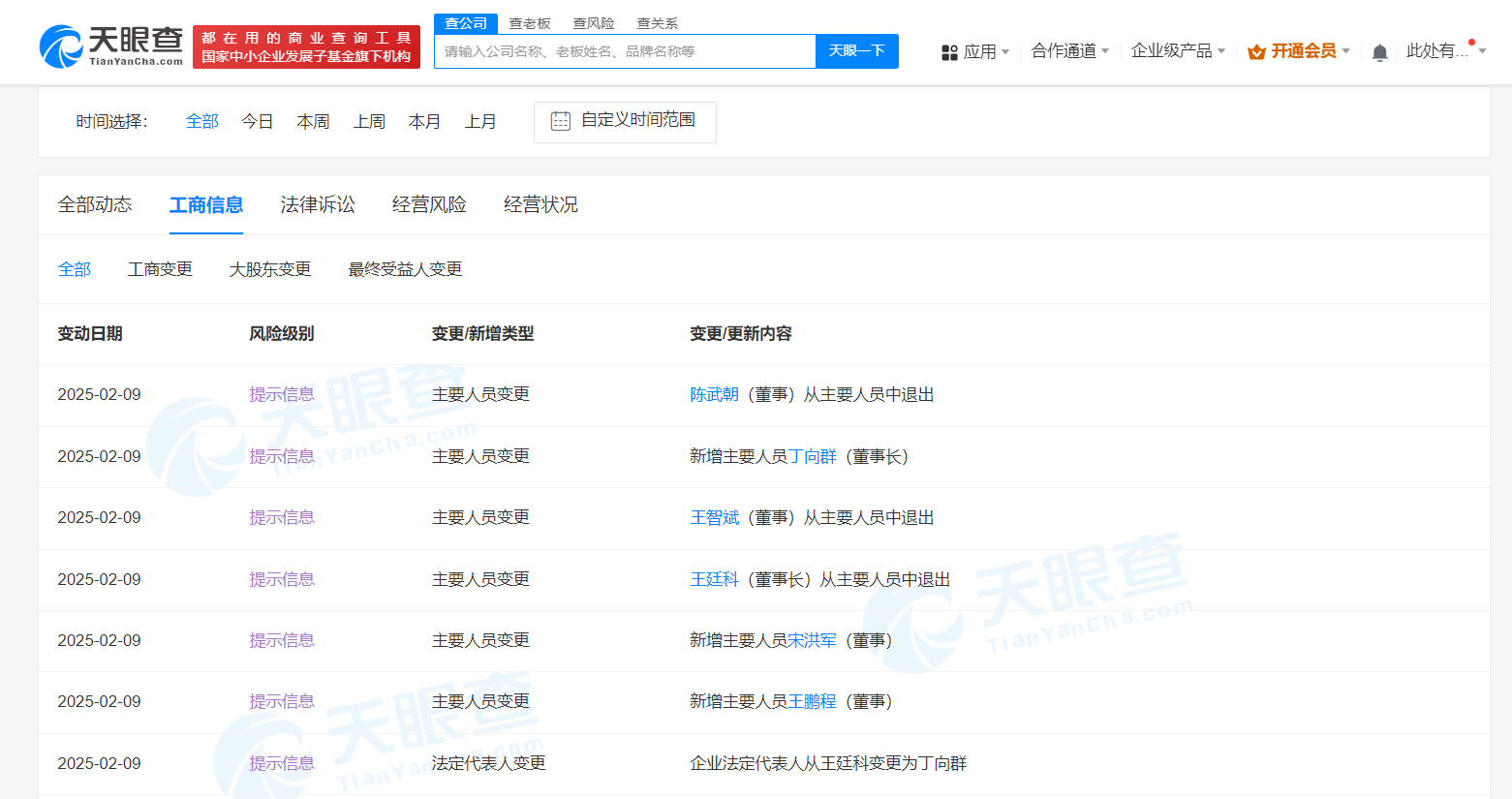This screenshot has width=1512, height=799.
Task: Click the calendar icon for custom range
Action: (561, 121)
